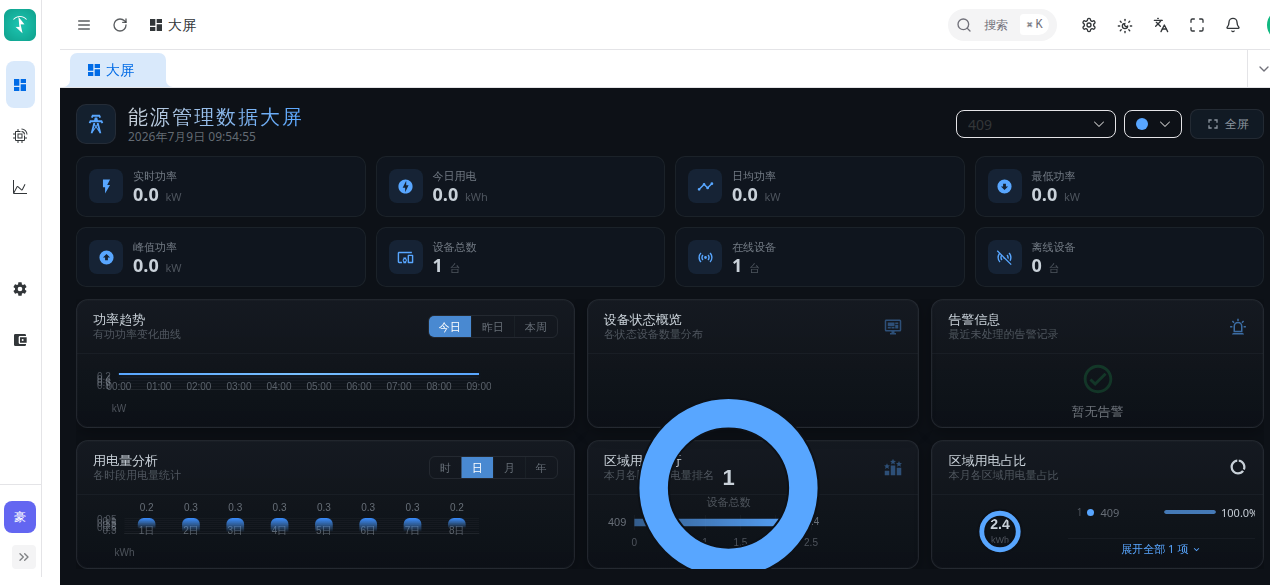
Task: Open the device chip sidebar icon
Action: [20, 136]
